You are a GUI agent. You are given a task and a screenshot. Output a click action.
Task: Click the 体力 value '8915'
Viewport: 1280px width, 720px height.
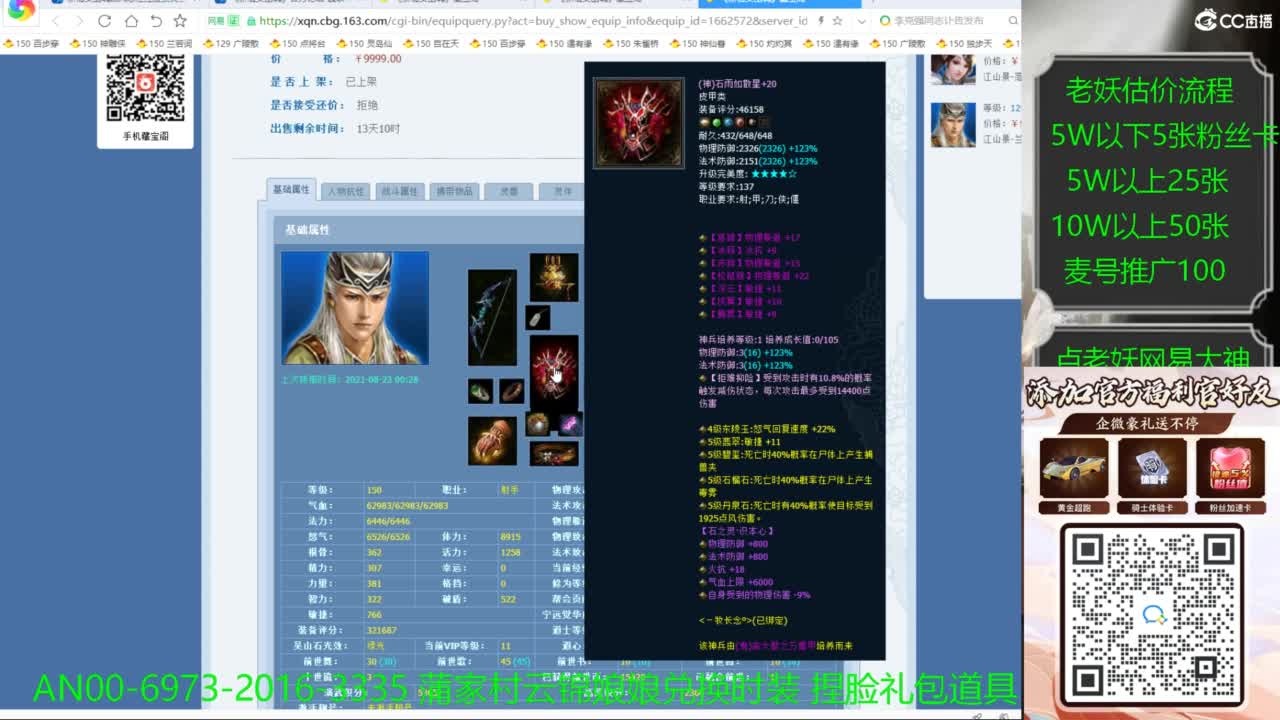click(x=510, y=537)
